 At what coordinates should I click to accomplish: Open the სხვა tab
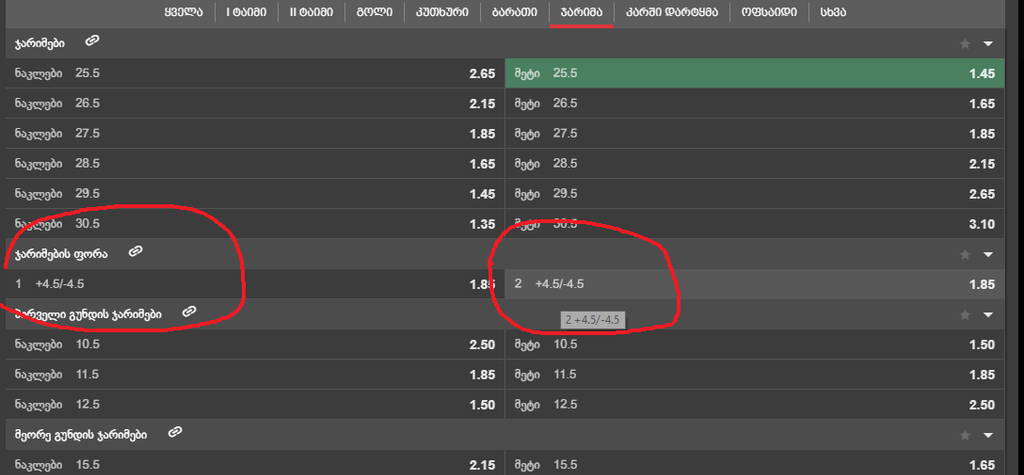pyautogui.click(x=833, y=12)
